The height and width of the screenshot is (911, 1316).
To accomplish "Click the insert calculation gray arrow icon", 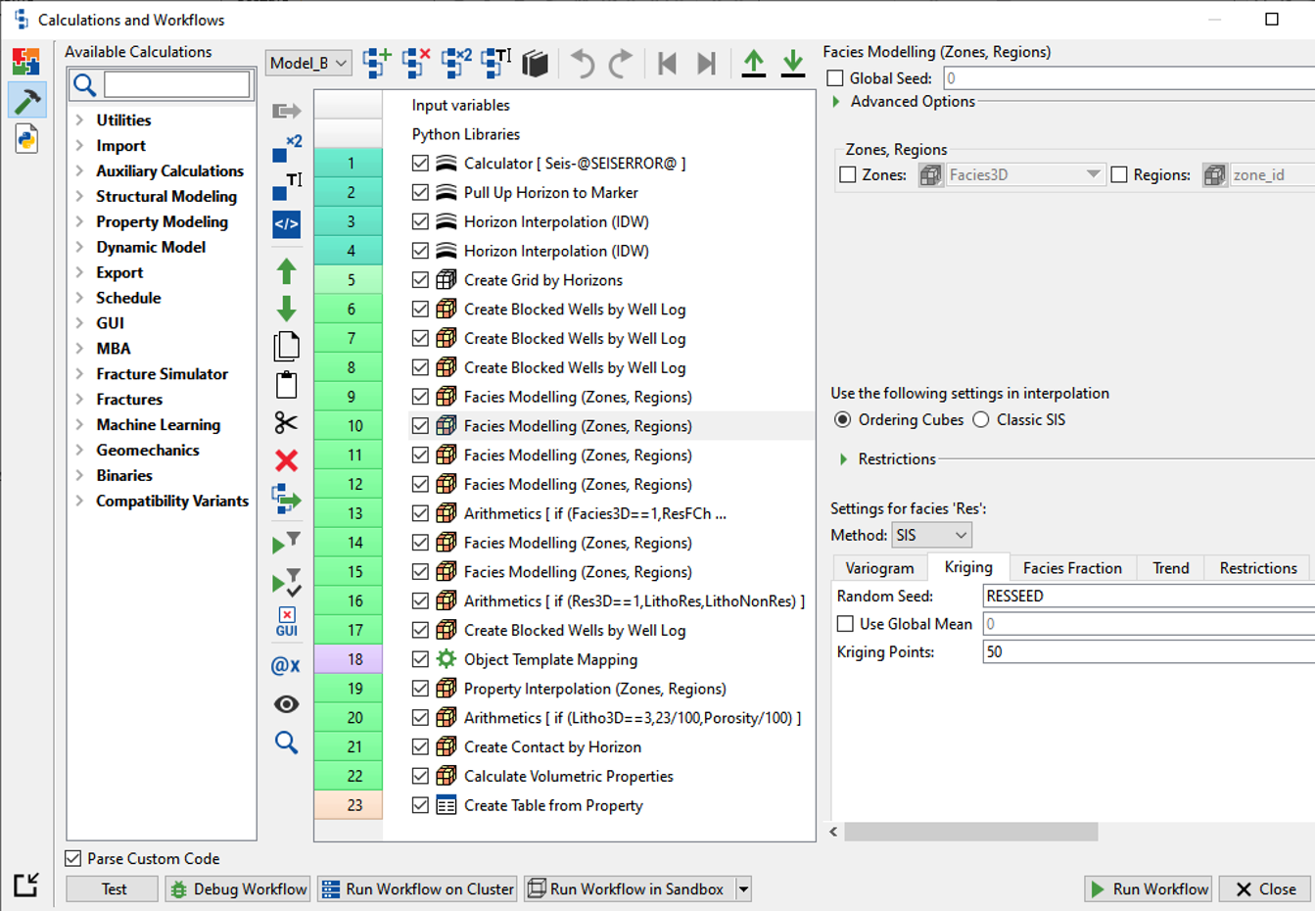I will click(x=286, y=112).
